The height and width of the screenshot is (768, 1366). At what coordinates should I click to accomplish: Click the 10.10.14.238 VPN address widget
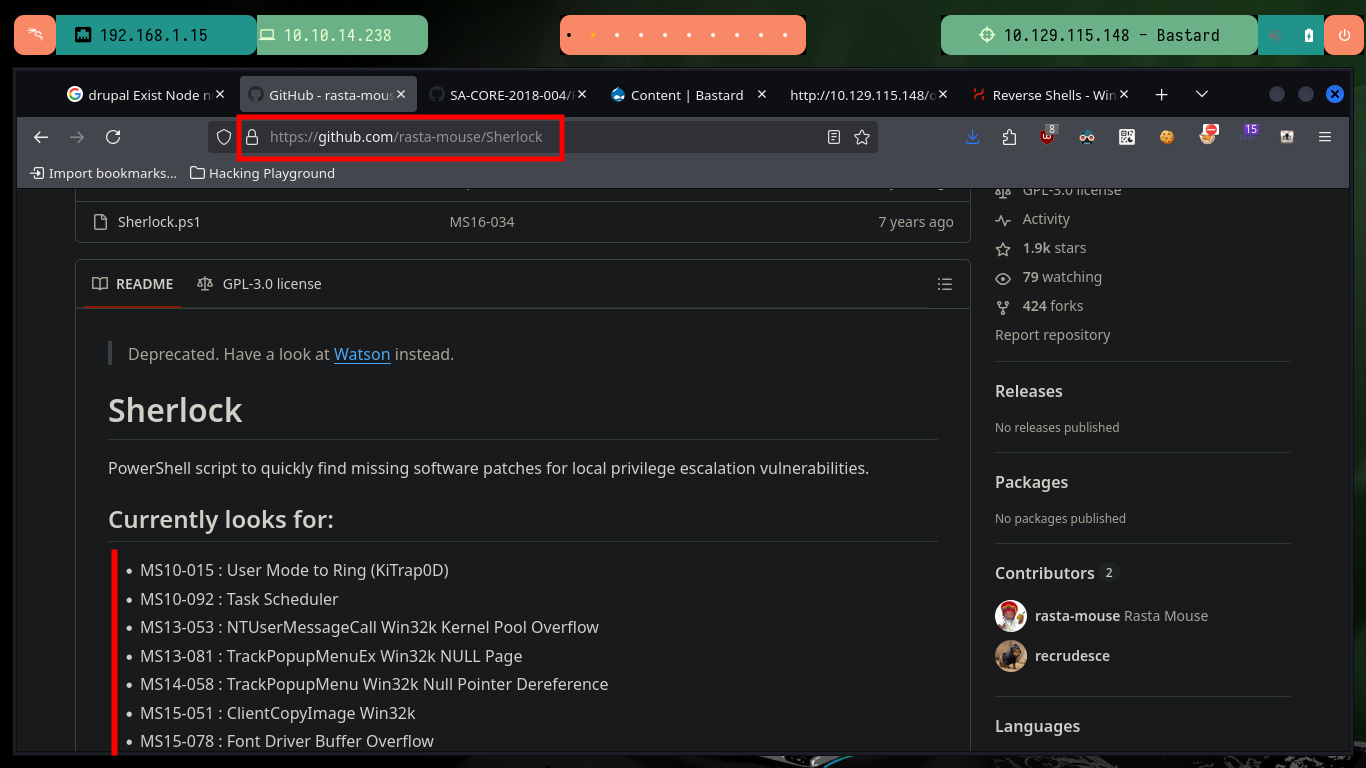pos(342,35)
